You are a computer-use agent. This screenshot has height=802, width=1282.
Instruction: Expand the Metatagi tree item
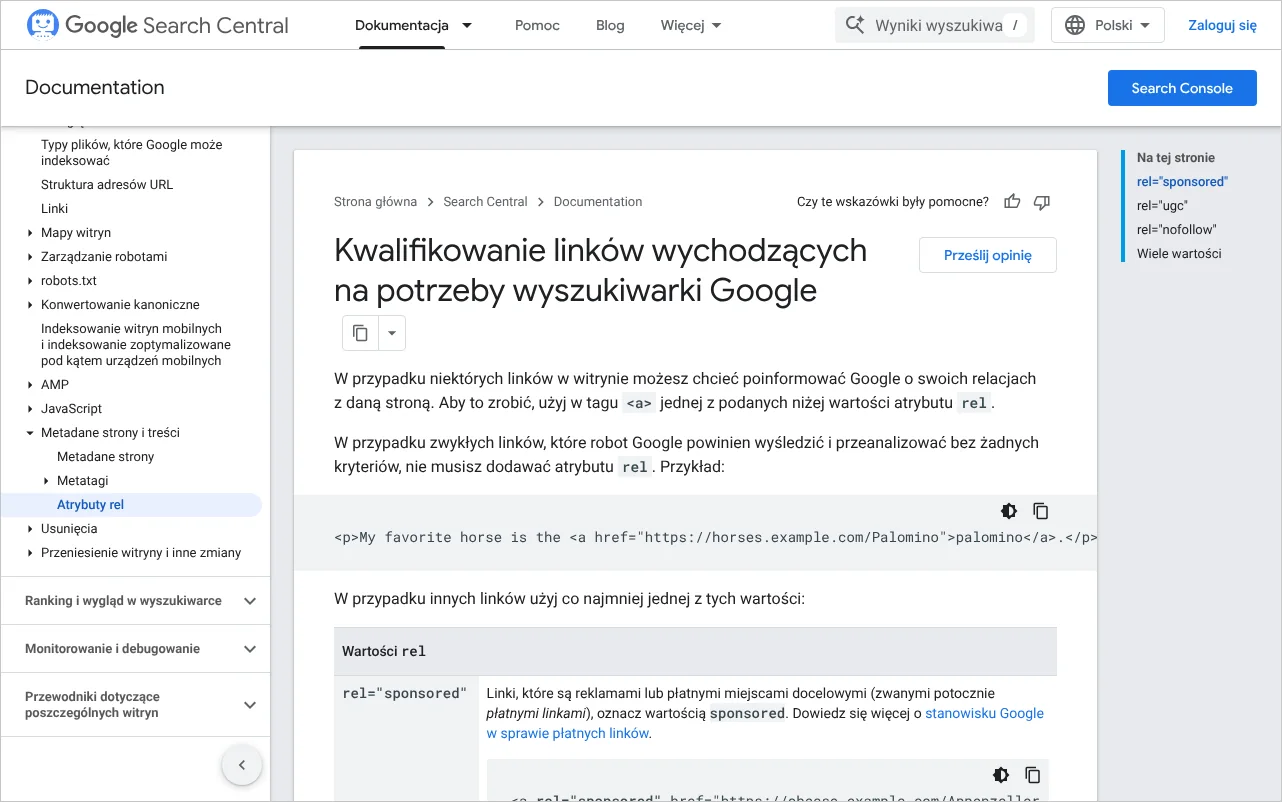coord(46,481)
